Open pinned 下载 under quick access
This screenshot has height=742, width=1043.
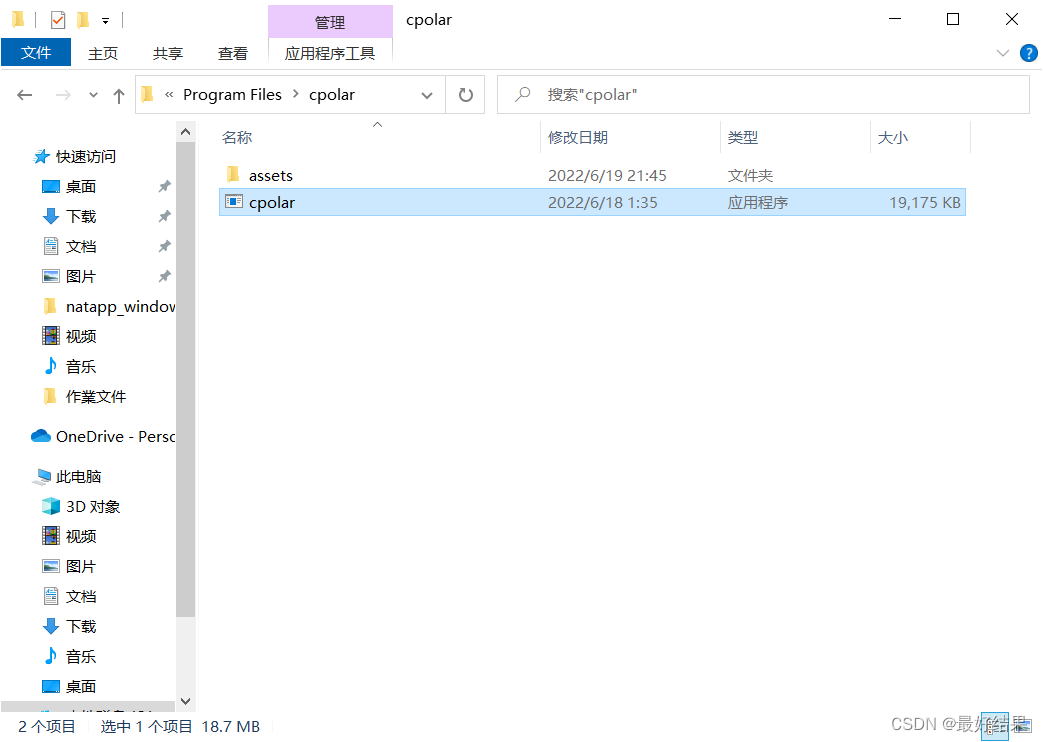[80, 217]
